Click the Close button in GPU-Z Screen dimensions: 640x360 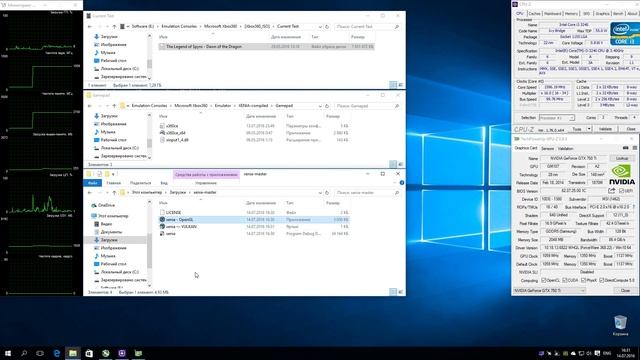coord(626,291)
